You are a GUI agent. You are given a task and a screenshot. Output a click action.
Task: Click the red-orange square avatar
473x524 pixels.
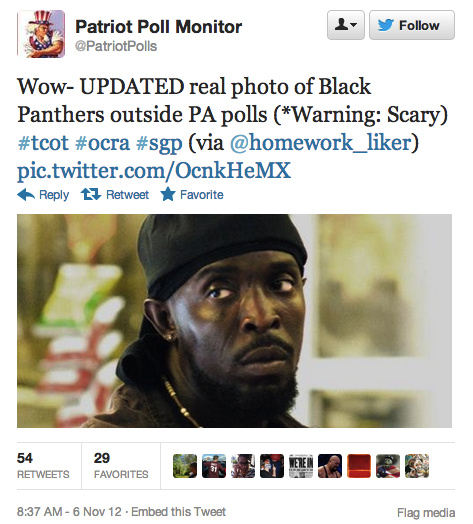[x=359, y=466]
